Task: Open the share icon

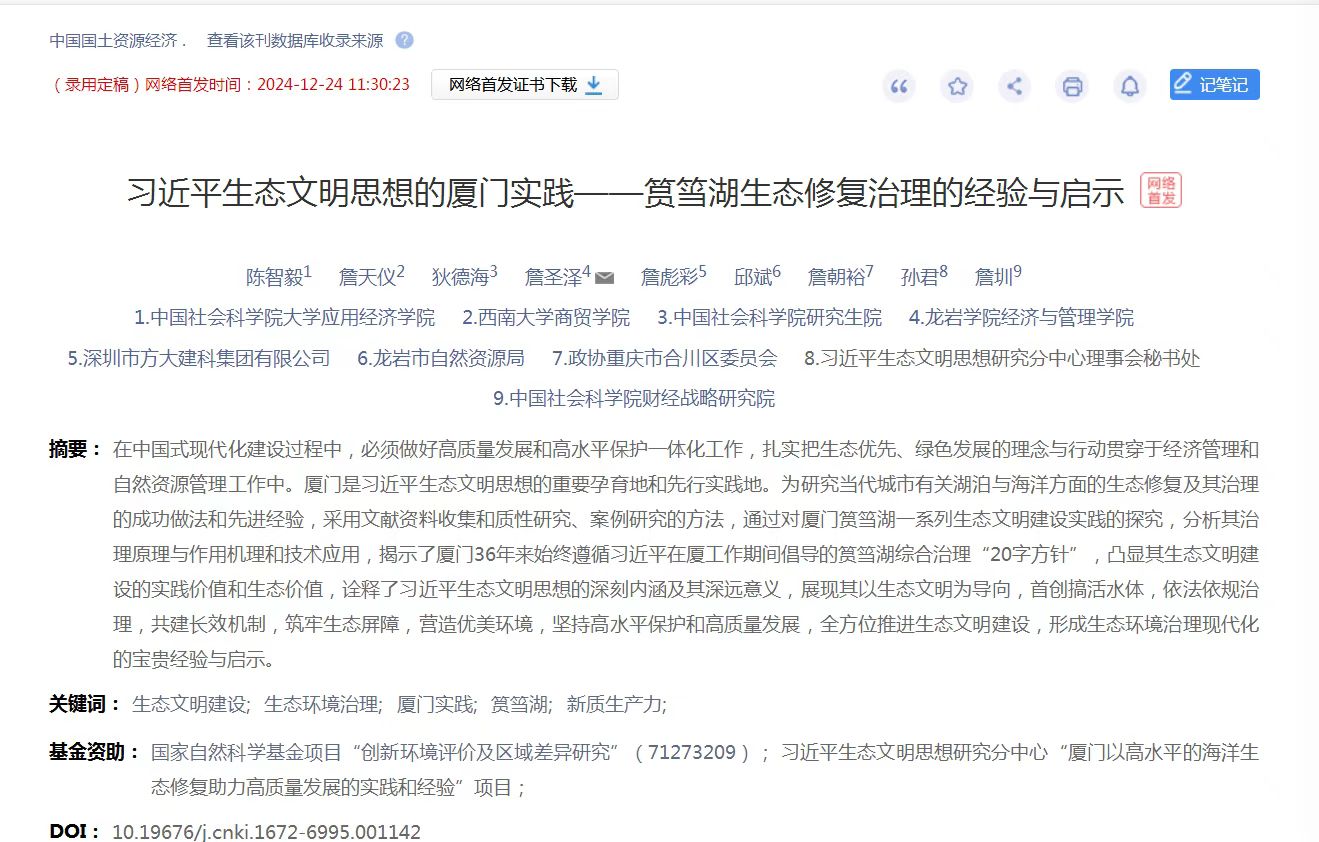Action: [1014, 87]
